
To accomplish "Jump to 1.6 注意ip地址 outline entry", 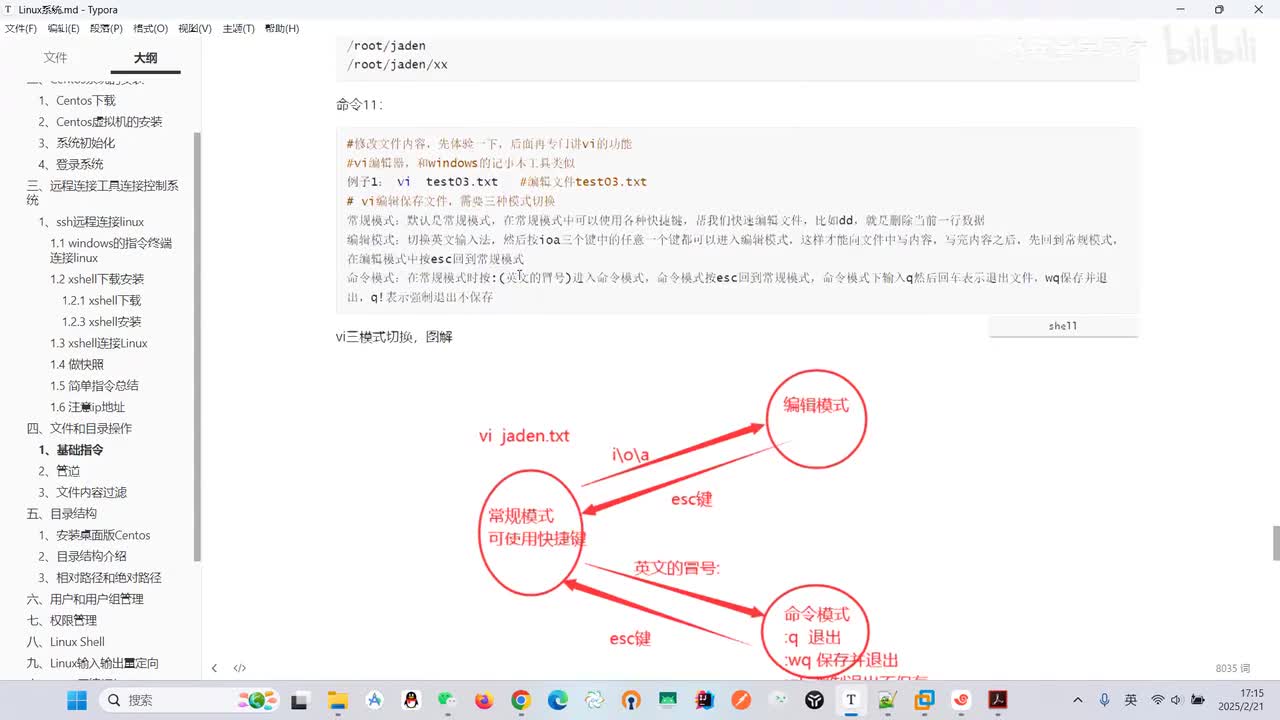I will click(87, 407).
